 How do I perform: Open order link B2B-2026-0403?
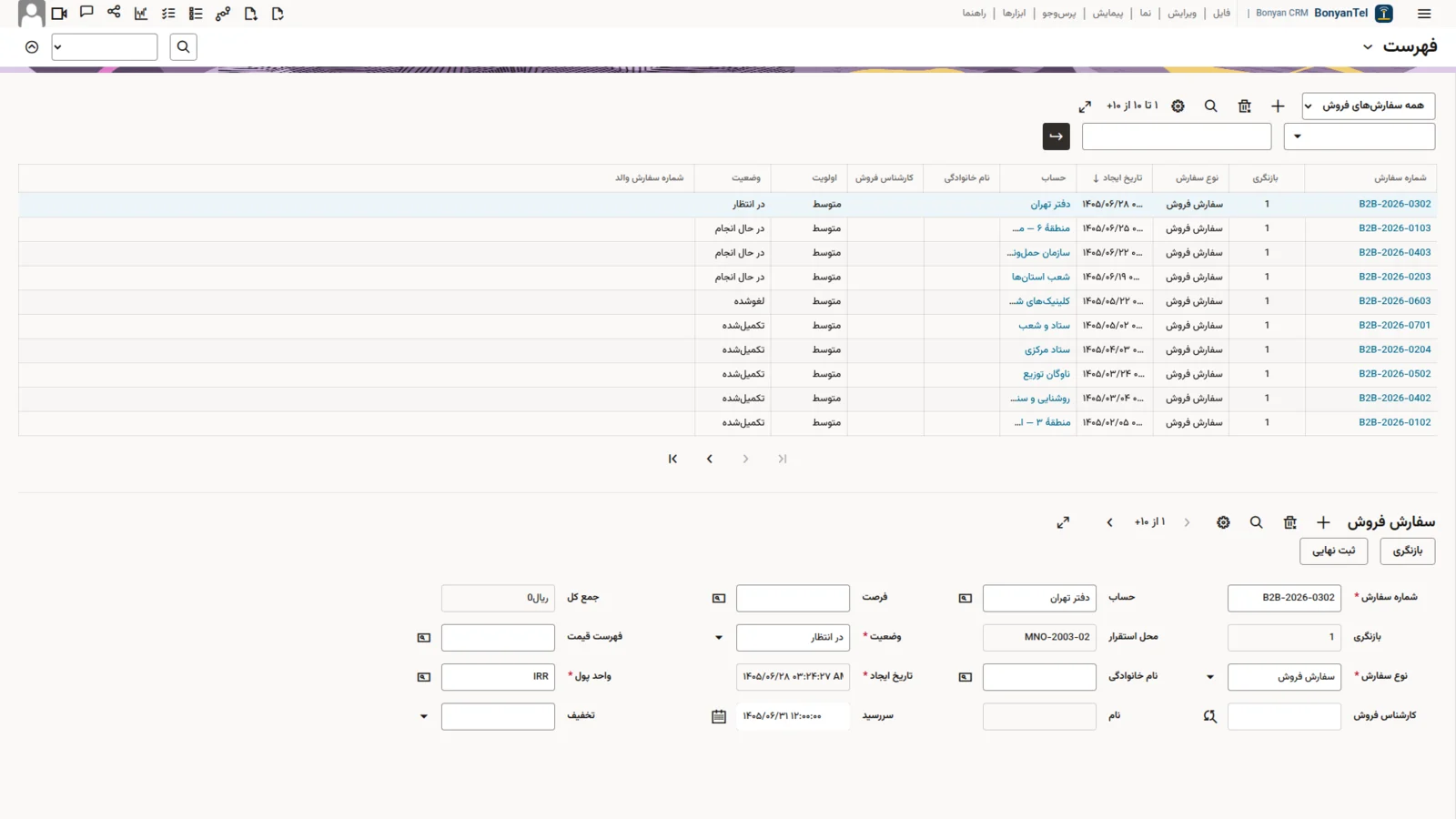pyautogui.click(x=1395, y=253)
